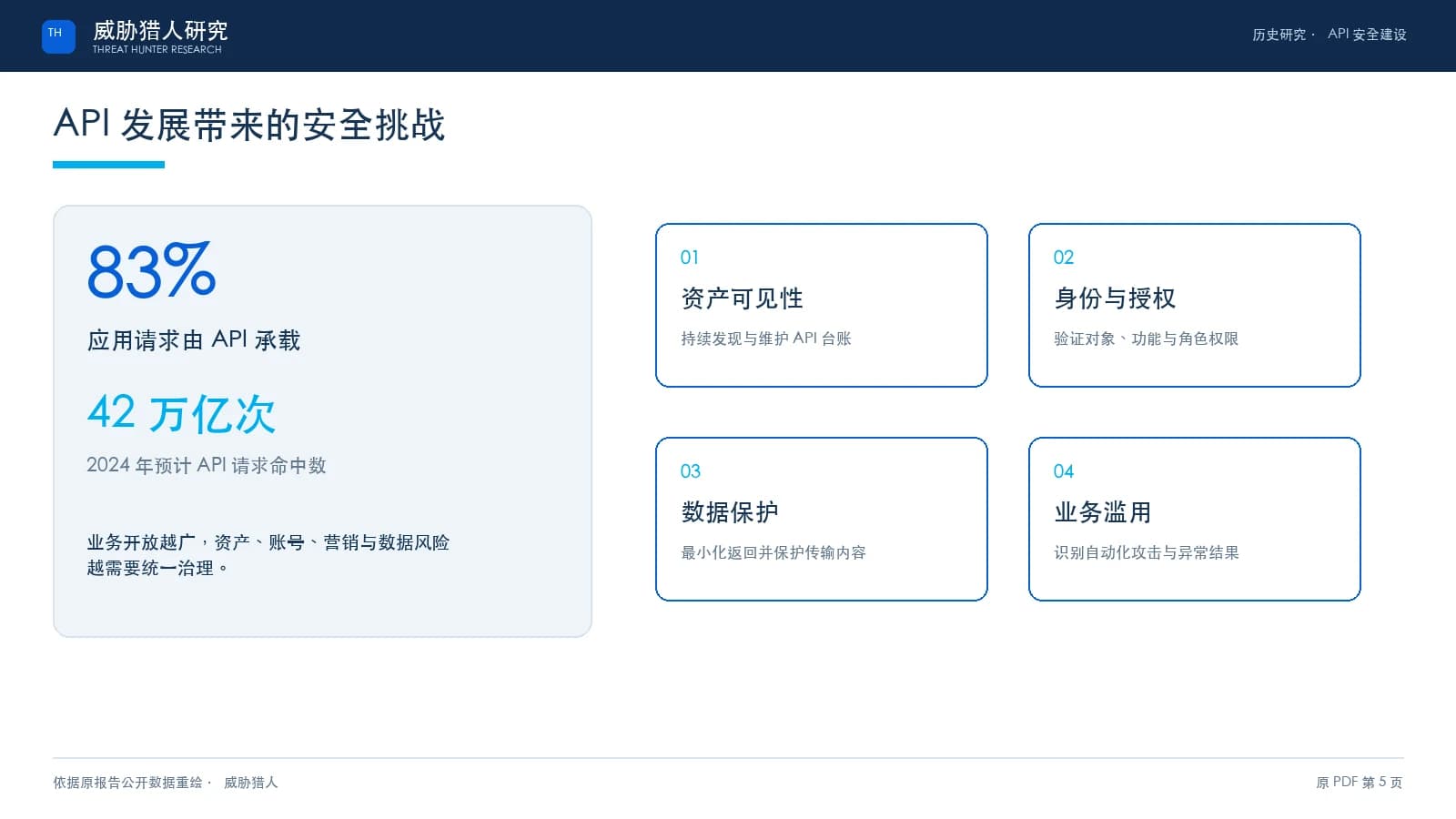The width and height of the screenshot is (1456, 819).
Task: Click 持续发现与维护 API 台账 description
Action: pos(766,339)
